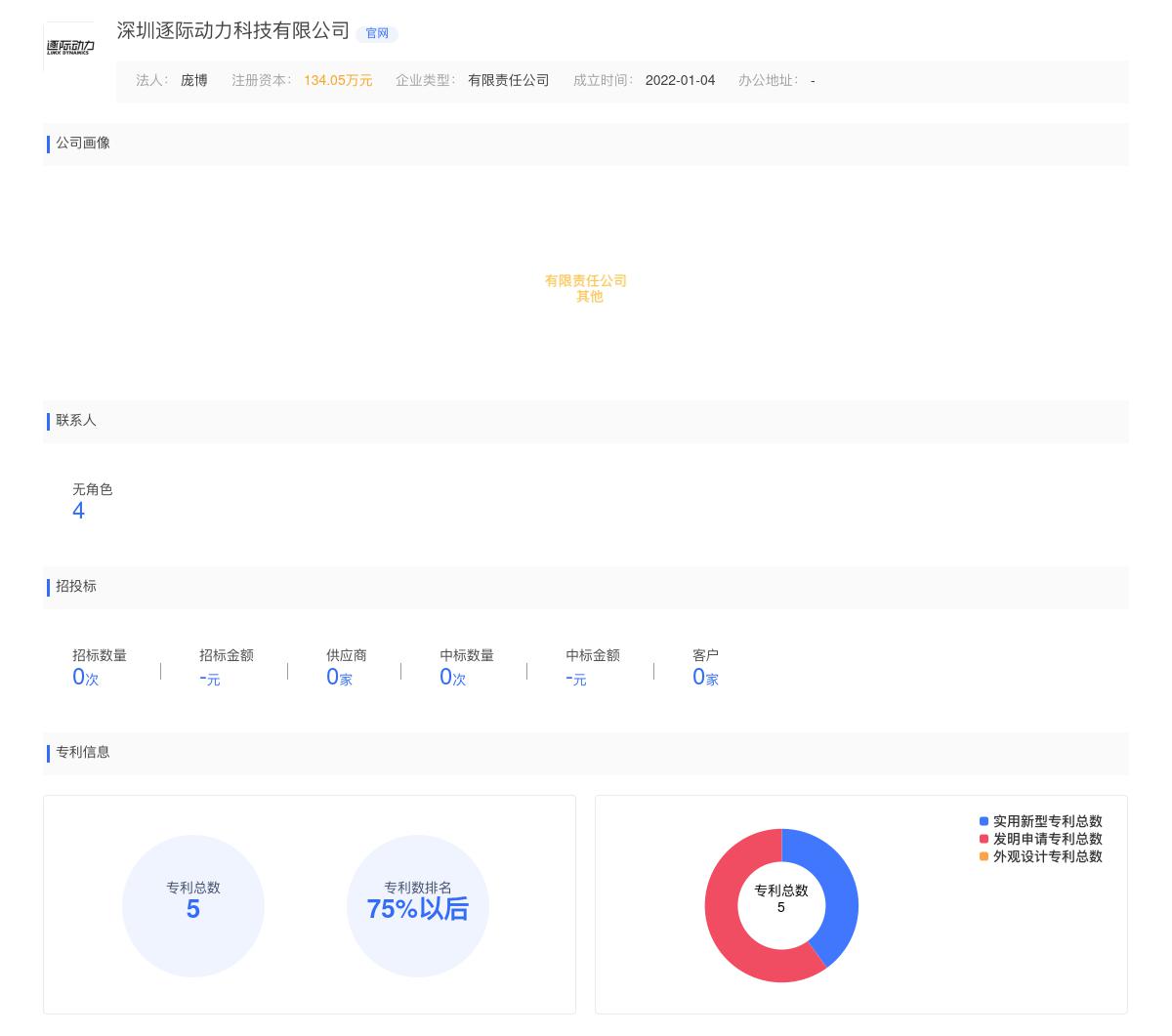Click the 招投标 section header

tap(76, 586)
